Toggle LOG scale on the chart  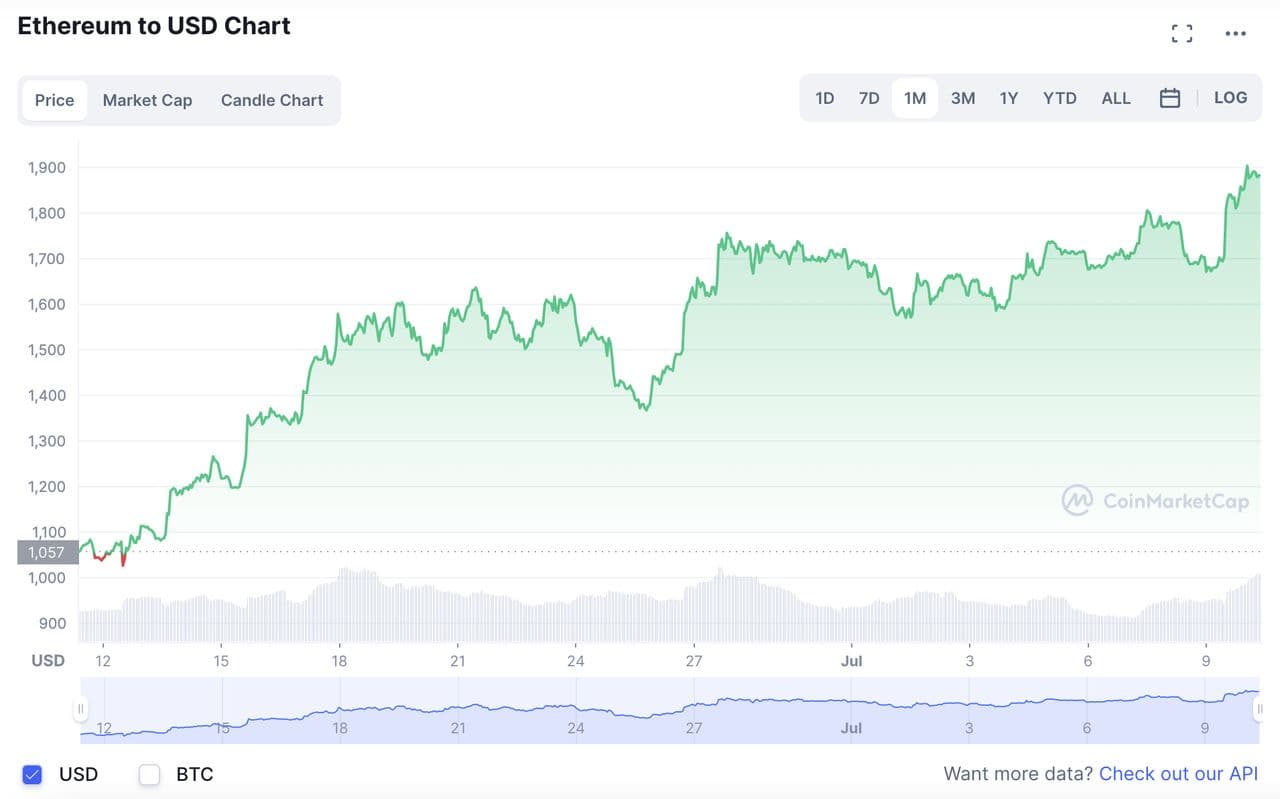(x=1230, y=98)
